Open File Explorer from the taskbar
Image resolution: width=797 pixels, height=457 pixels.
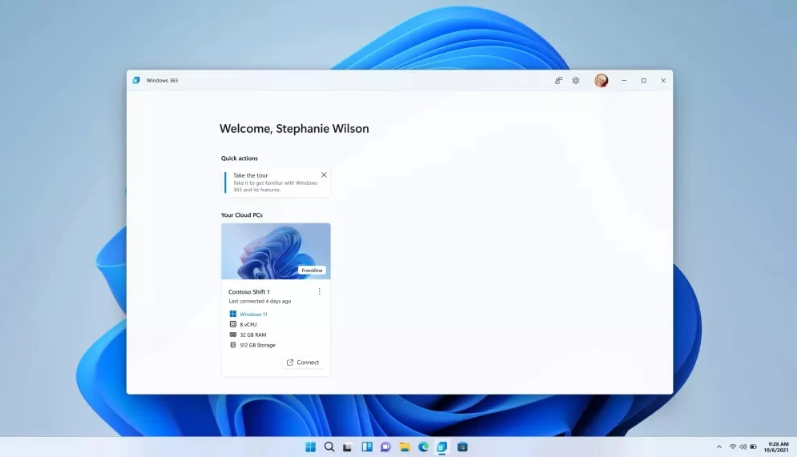pyautogui.click(x=405, y=447)
